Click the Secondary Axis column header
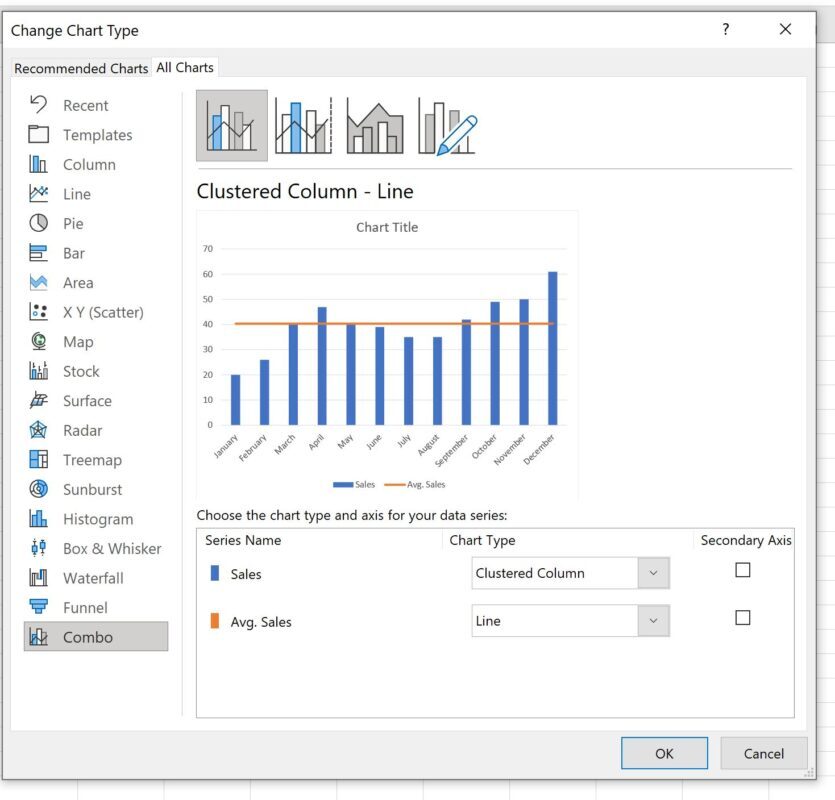 [746, 540]
